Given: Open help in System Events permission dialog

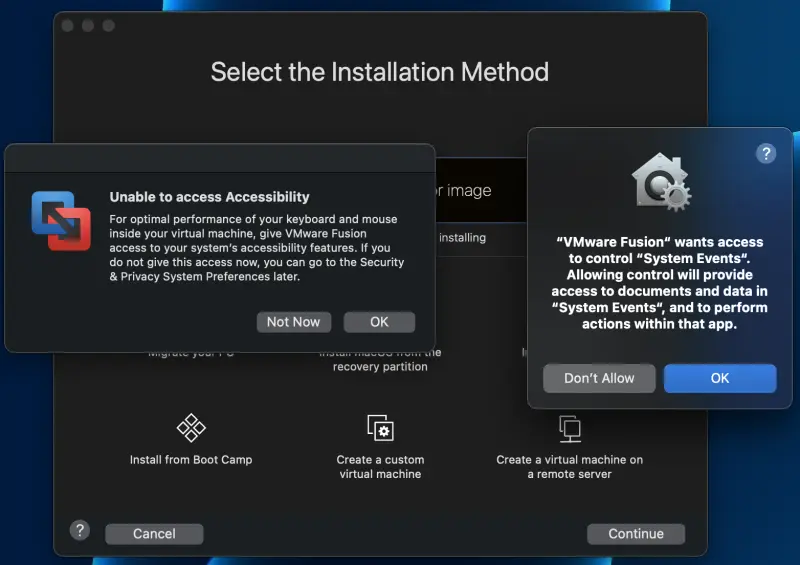Looking at the screenshot, I should 766,153.
